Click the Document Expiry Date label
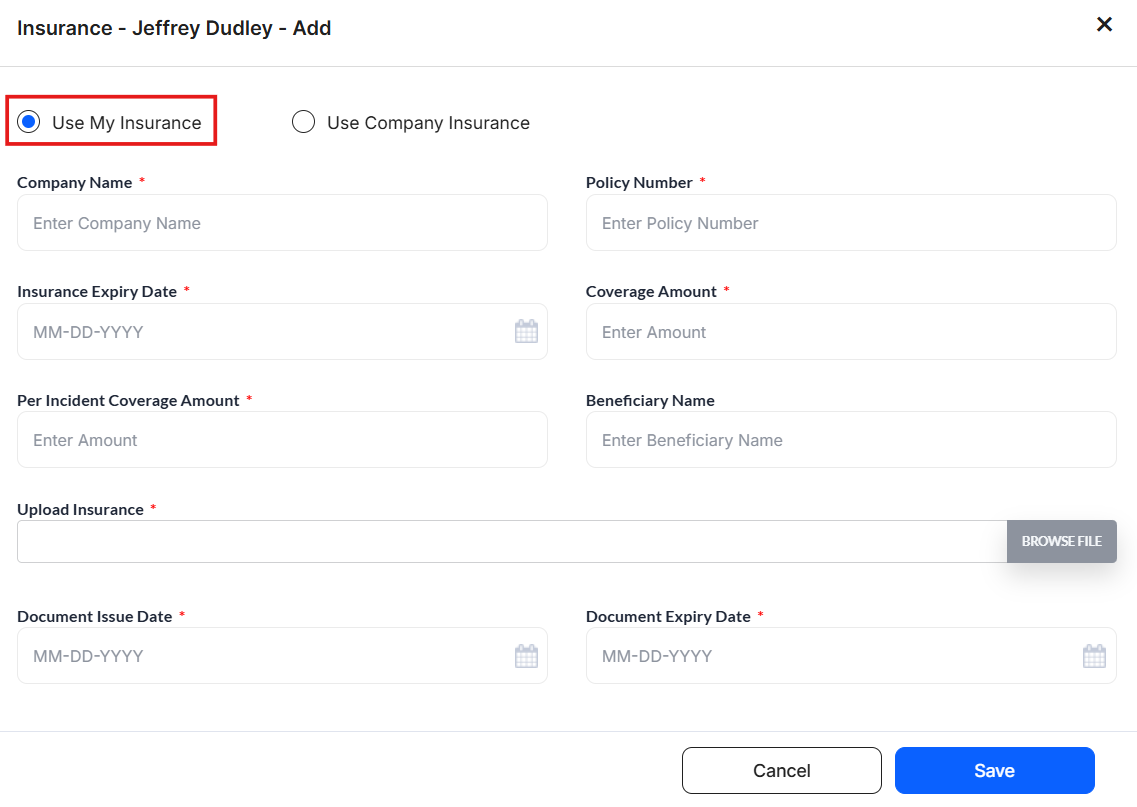This screenshot has height=807, width=1137. pos(669,616)
